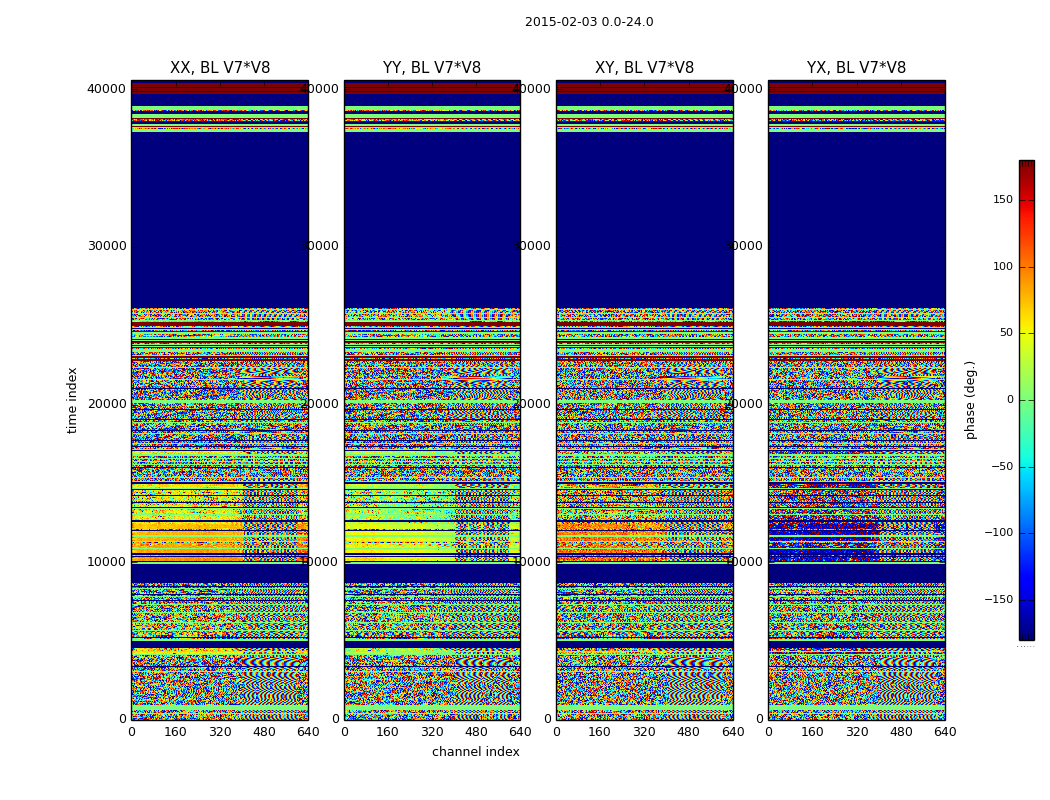Screen dimensions: 1050x800
Task: Click the phase colorbar gradient strip
Action: click(x=1027, y=400)
